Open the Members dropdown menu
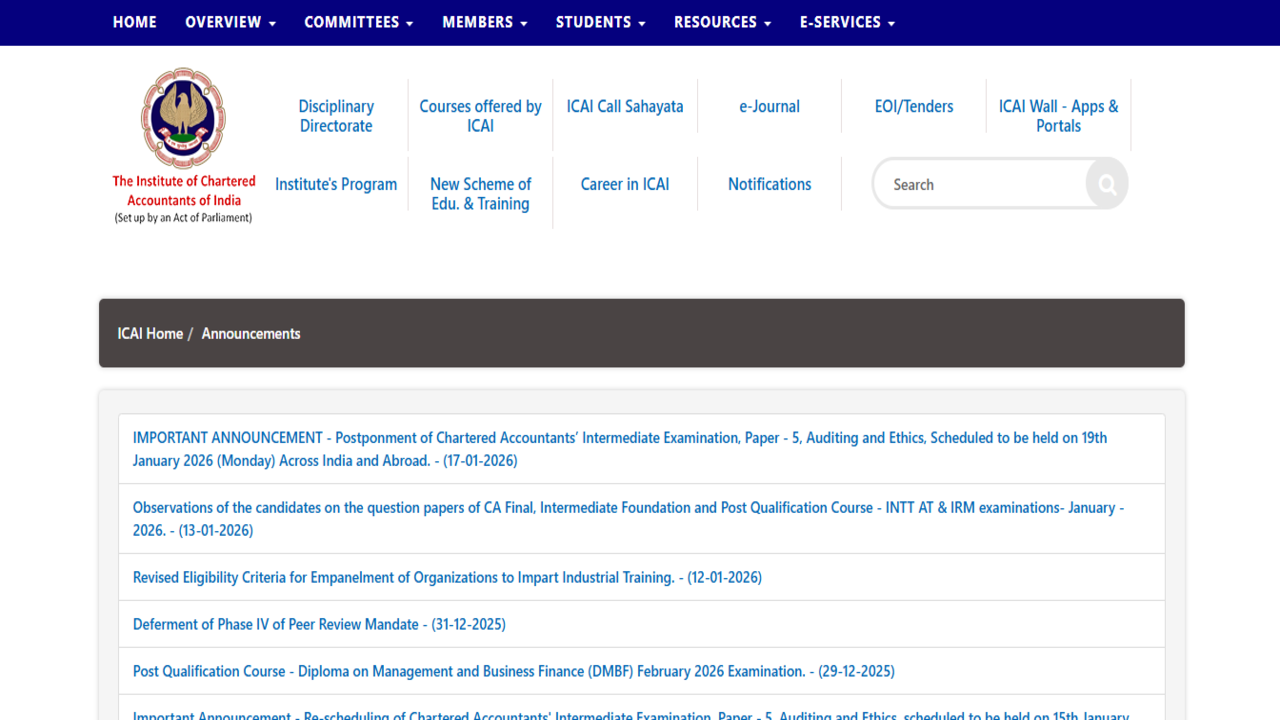Image resolution: width=1280 pixels, height=720 pixels. 484,22
